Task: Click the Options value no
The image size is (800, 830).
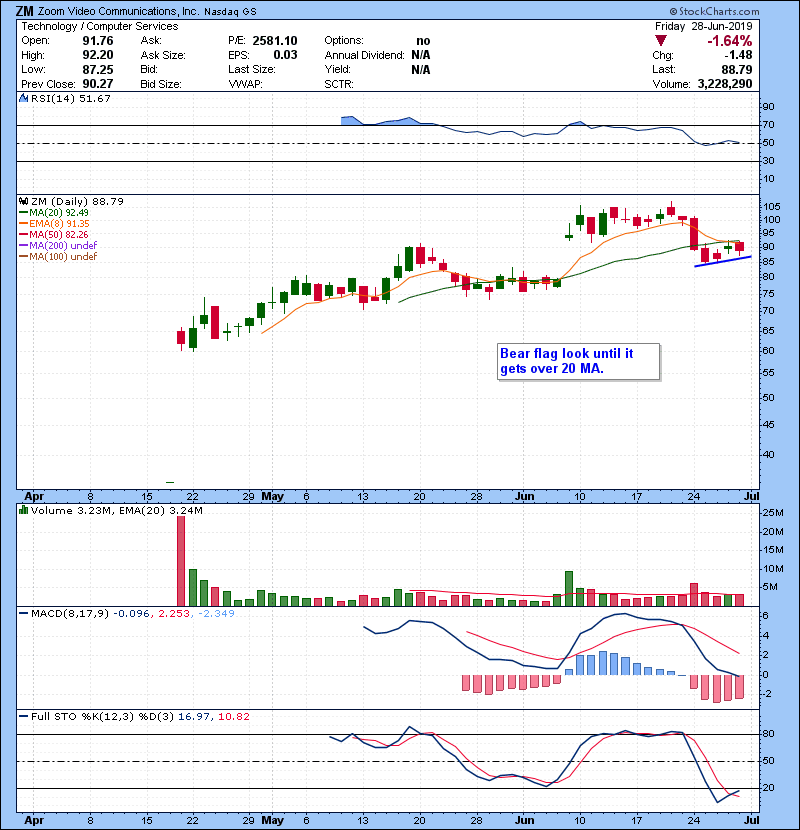Action: tap(423, 41)
